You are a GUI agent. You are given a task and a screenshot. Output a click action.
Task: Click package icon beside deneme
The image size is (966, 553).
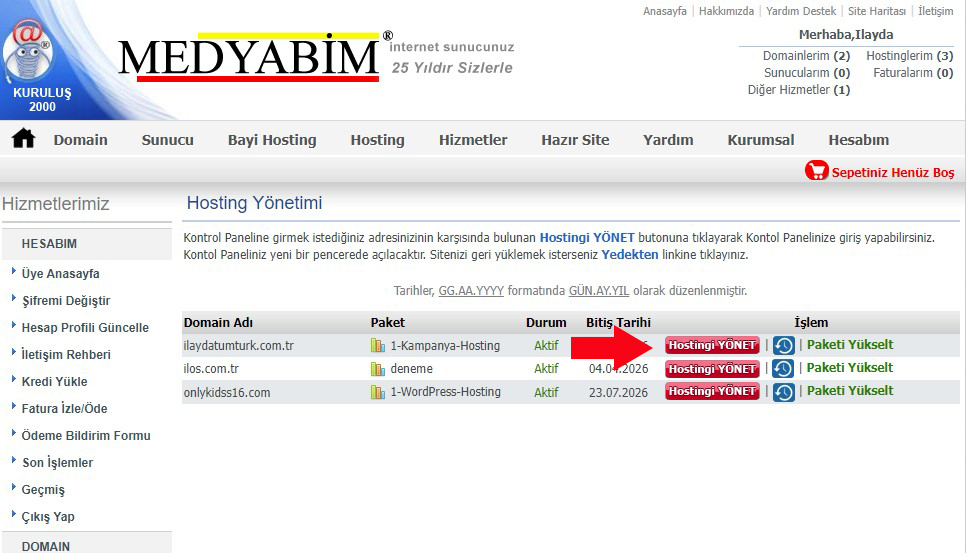(378, 369)
